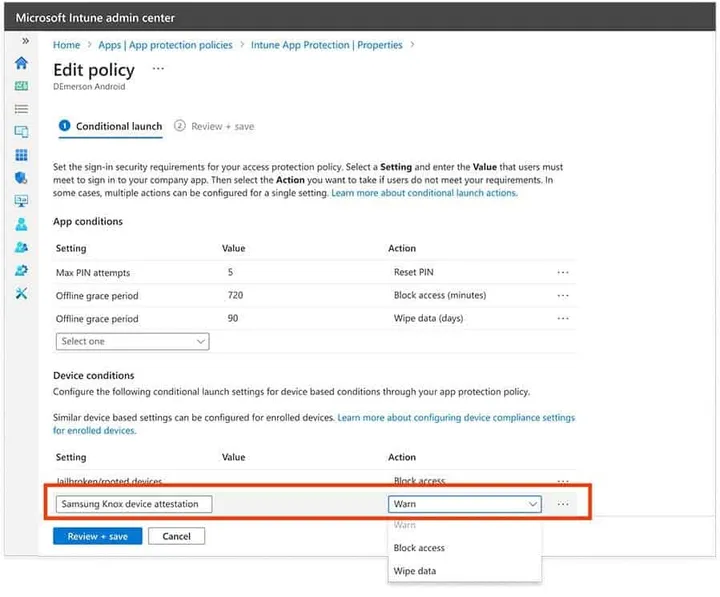The image size is (720, 597).
Task: Expand the left navigation sidebar
Action: click(25, 42)
